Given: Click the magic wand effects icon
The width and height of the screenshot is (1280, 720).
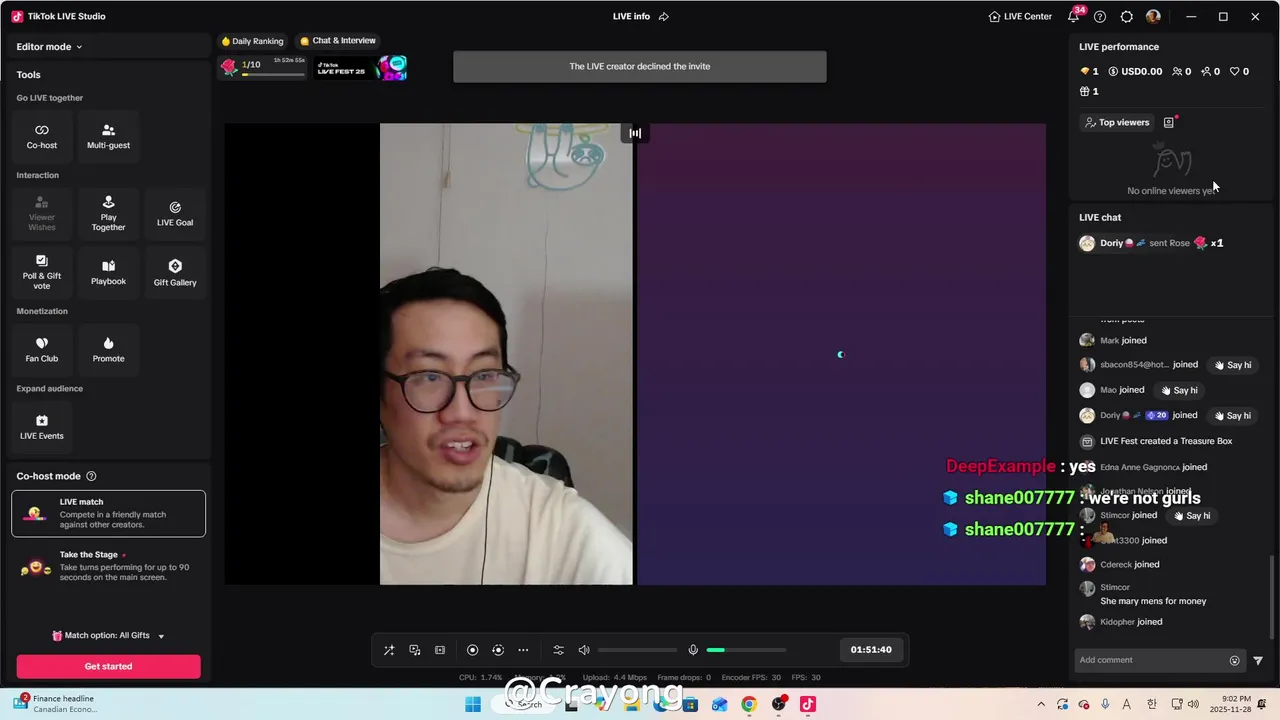Looking at the screenshot, I should coord(389,650).
